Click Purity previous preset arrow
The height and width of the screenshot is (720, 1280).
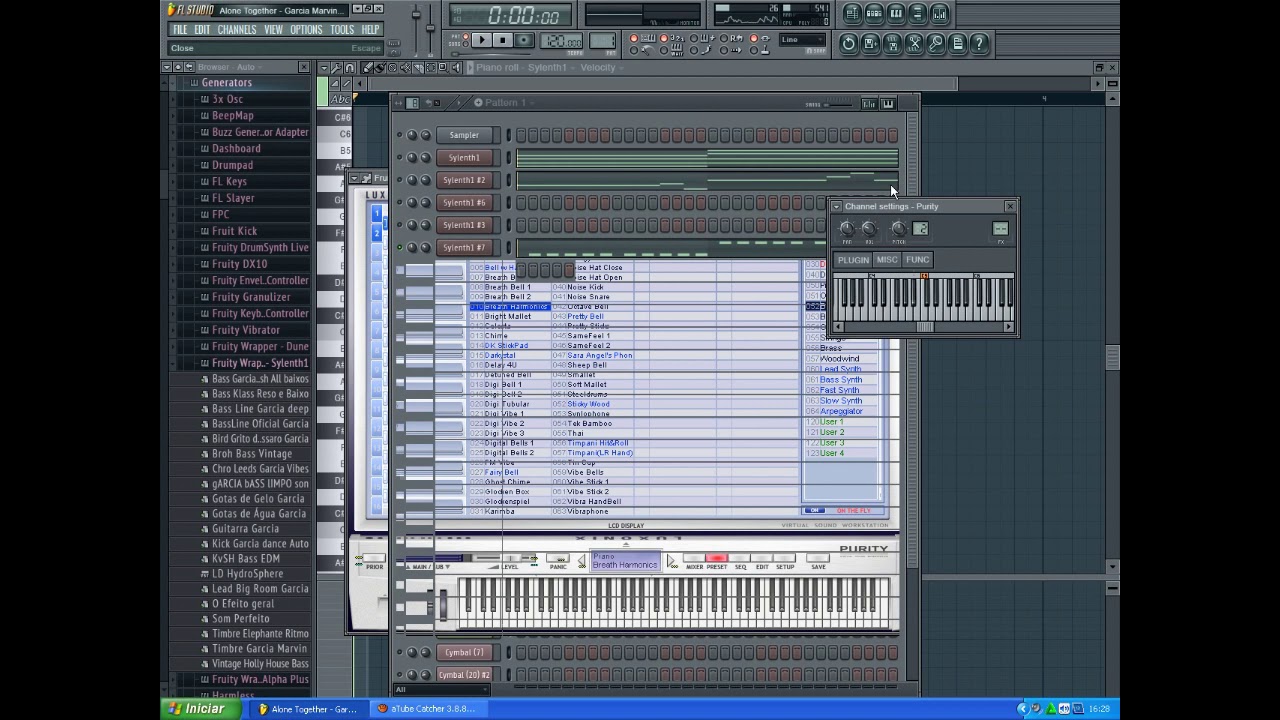pos(581,563)
